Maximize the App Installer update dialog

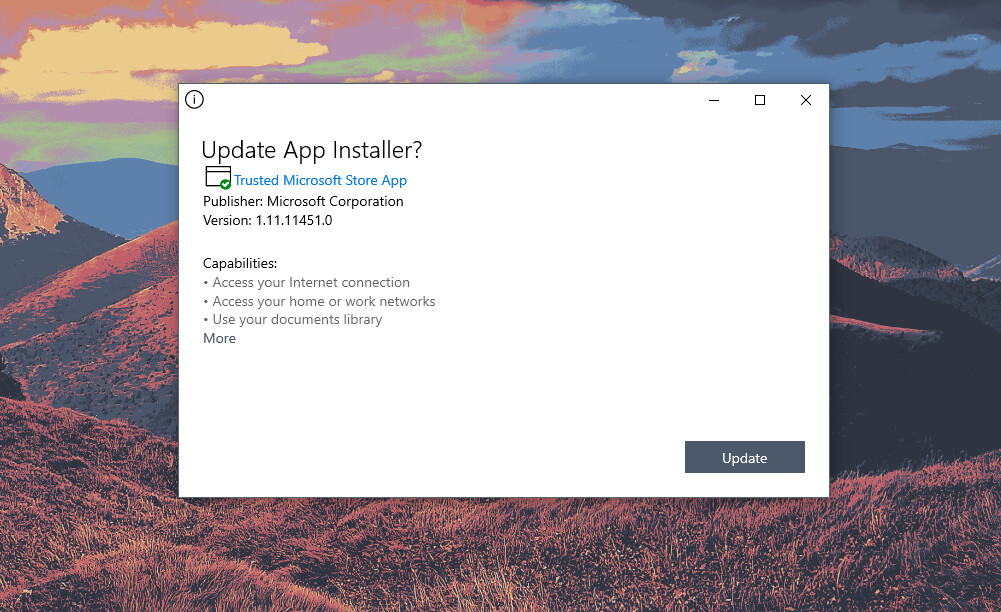click(759, 100)
